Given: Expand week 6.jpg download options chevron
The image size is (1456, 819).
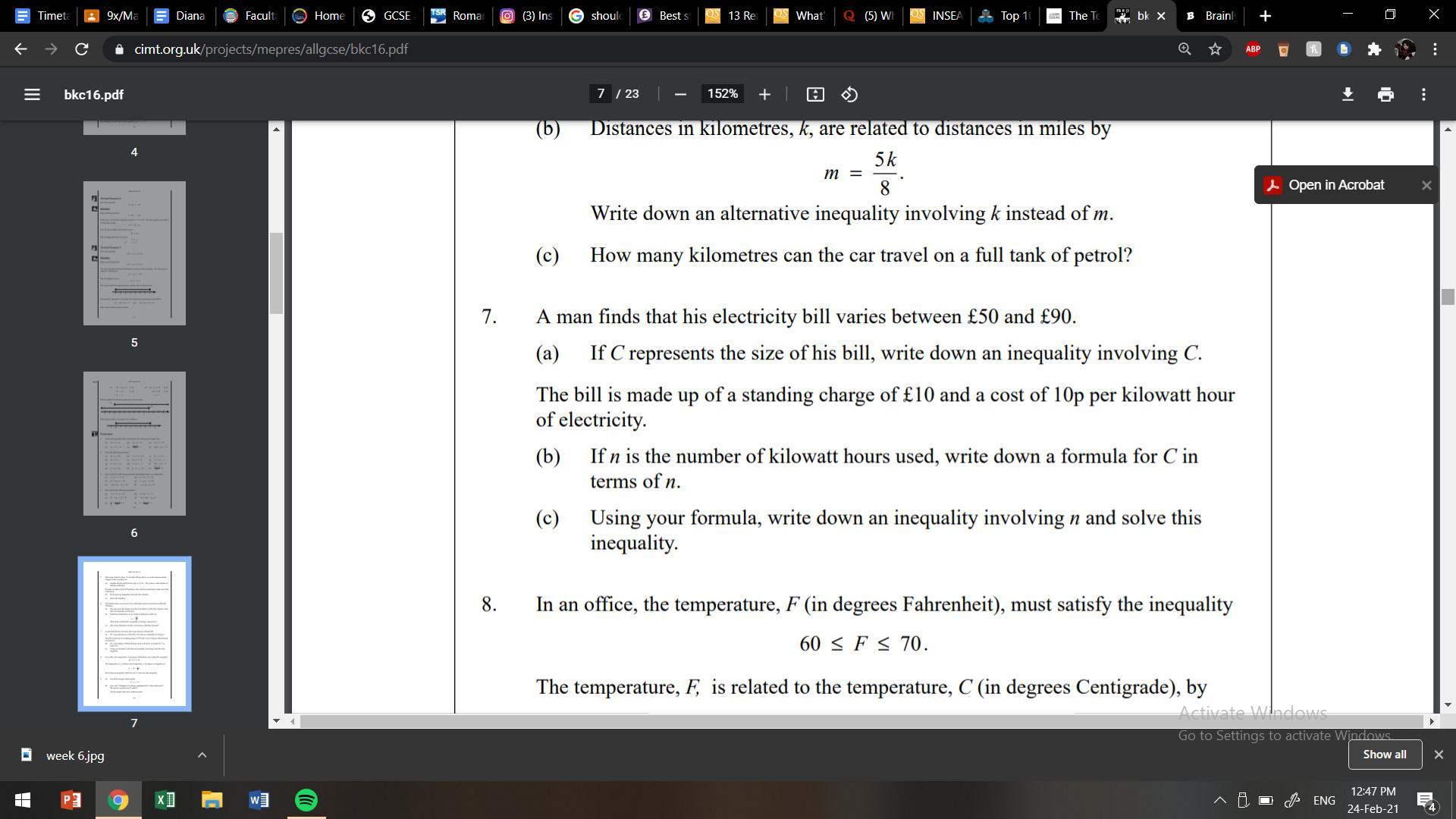Looking at the screenshot, I should (202, 755).
